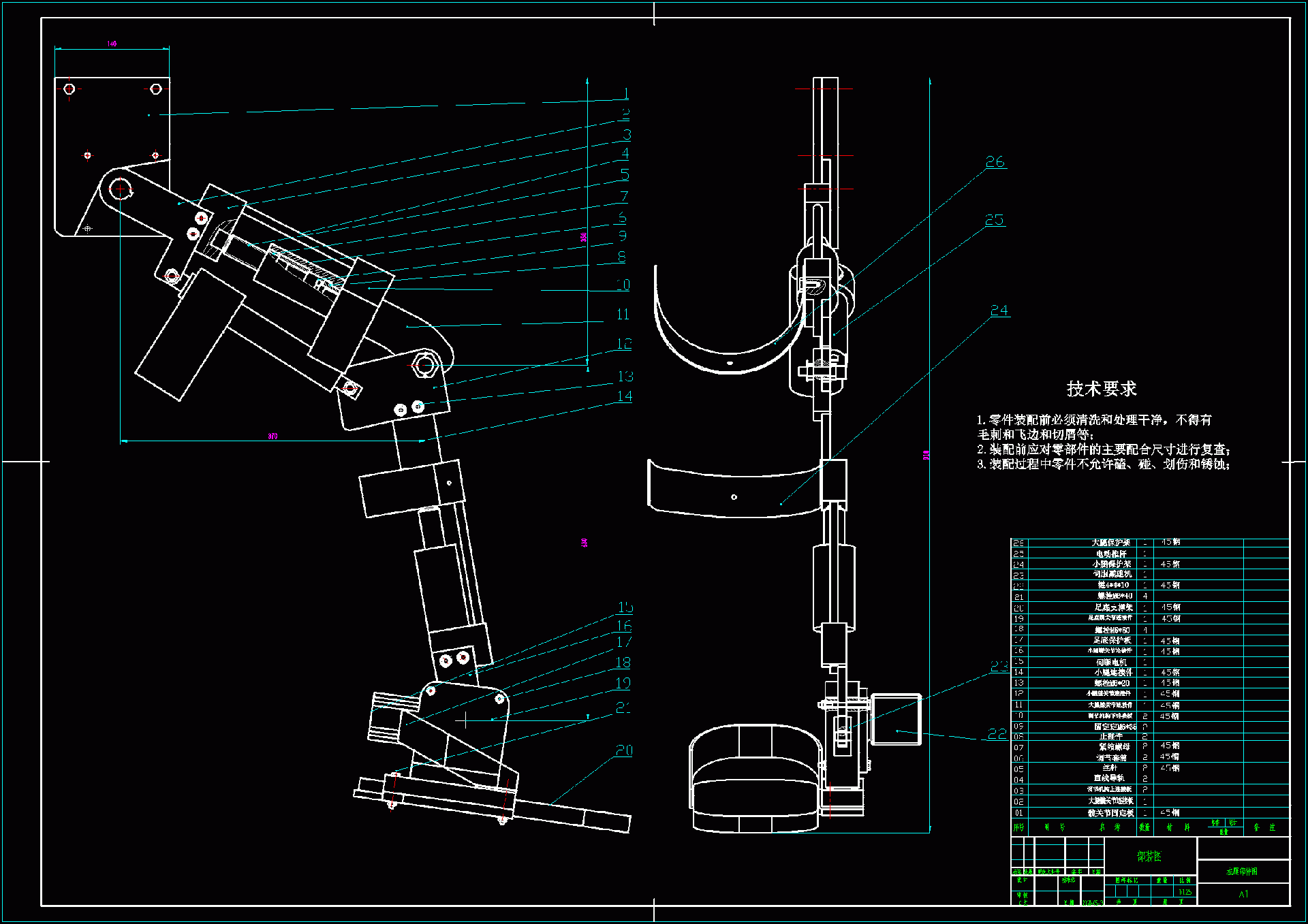The width and height of the screenshot is (1308, 924).
Task: Click the A1 sheet size cell
Action: 1243,894
